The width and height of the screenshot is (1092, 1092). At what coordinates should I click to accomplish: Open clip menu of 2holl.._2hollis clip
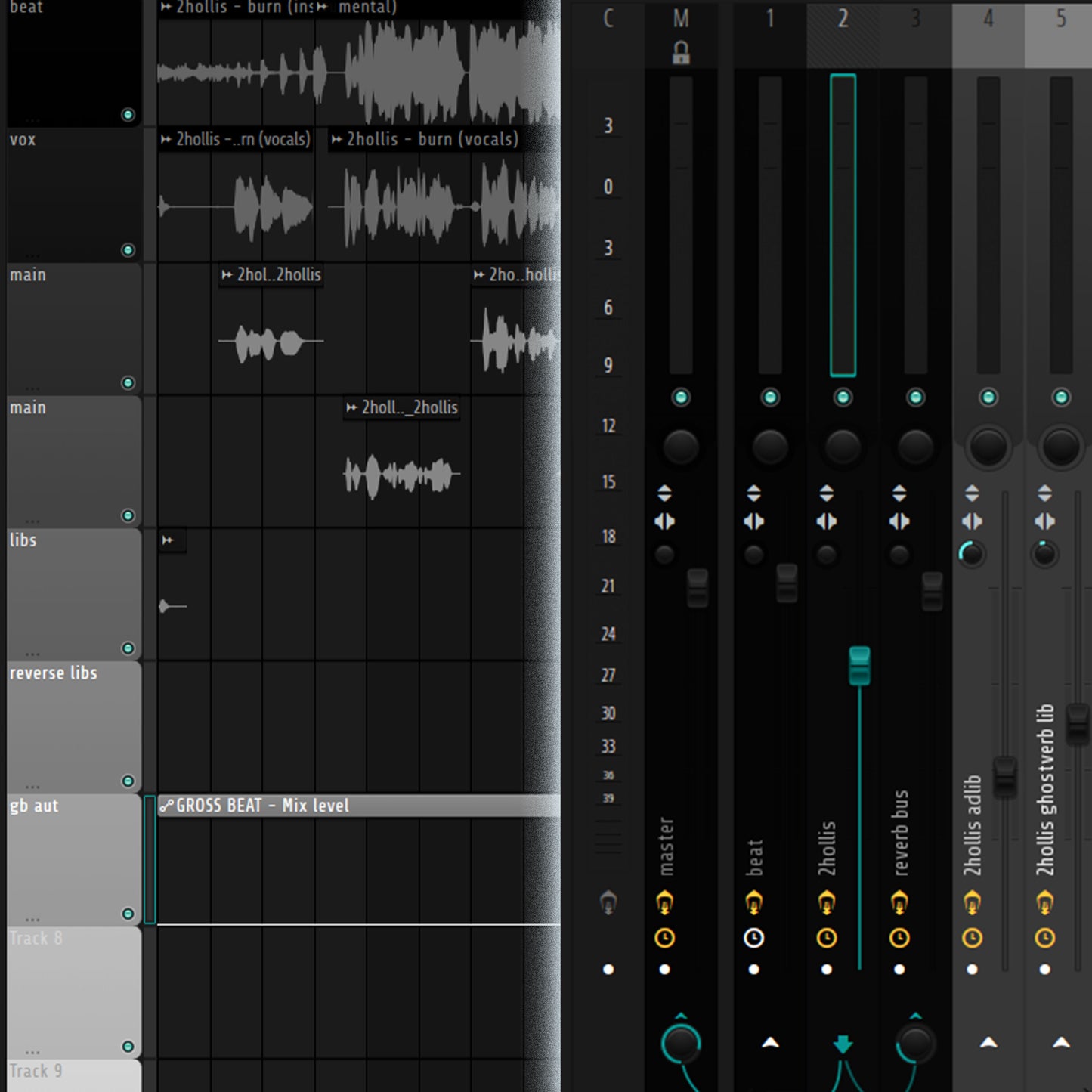(x=351, y=408)
